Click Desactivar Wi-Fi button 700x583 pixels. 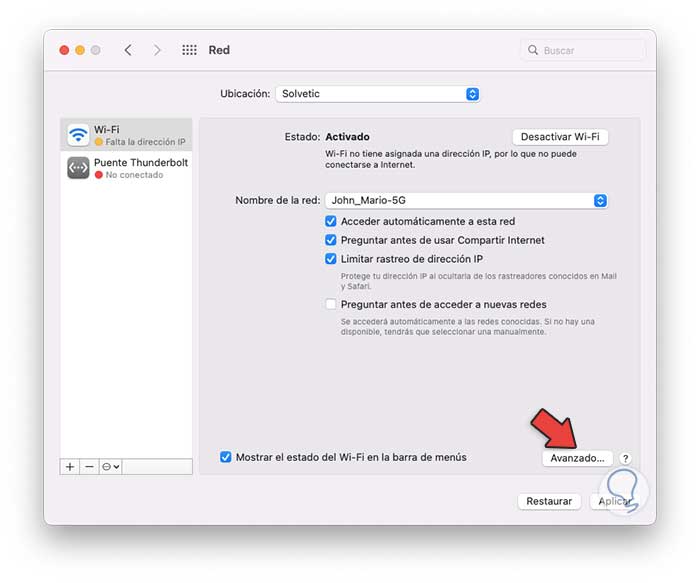[x=560, y=137]
